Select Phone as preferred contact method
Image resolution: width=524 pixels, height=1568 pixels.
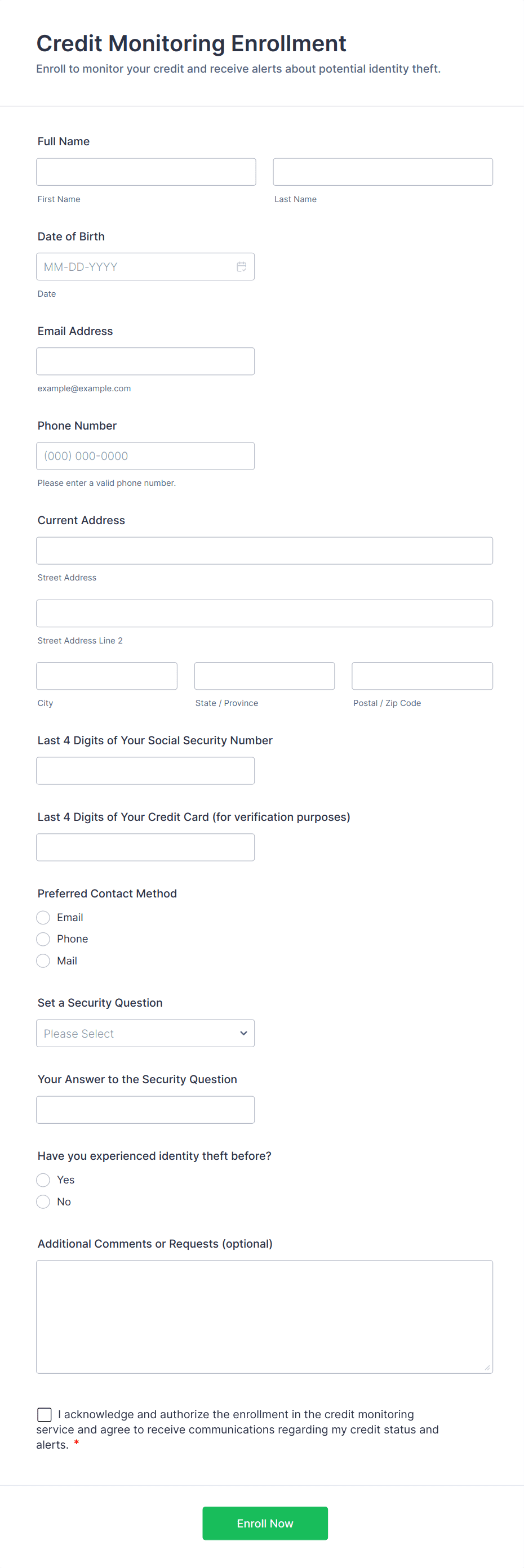click(x=43, y=939)
